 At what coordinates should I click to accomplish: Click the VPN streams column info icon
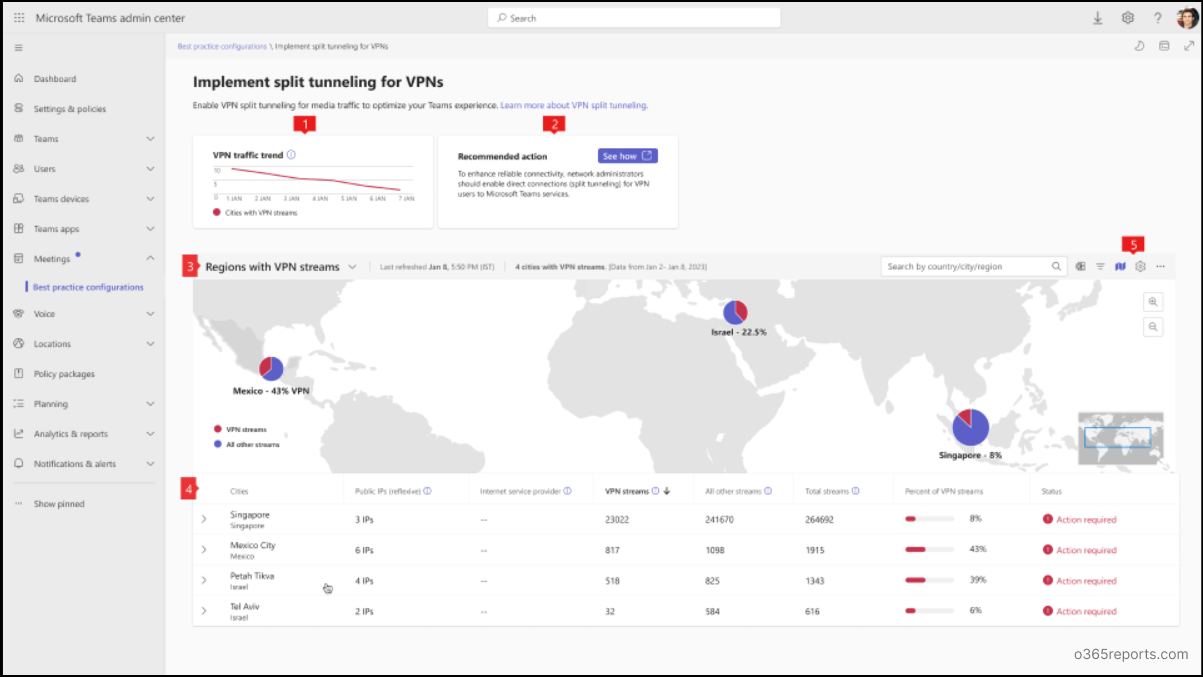click(655, 491)
